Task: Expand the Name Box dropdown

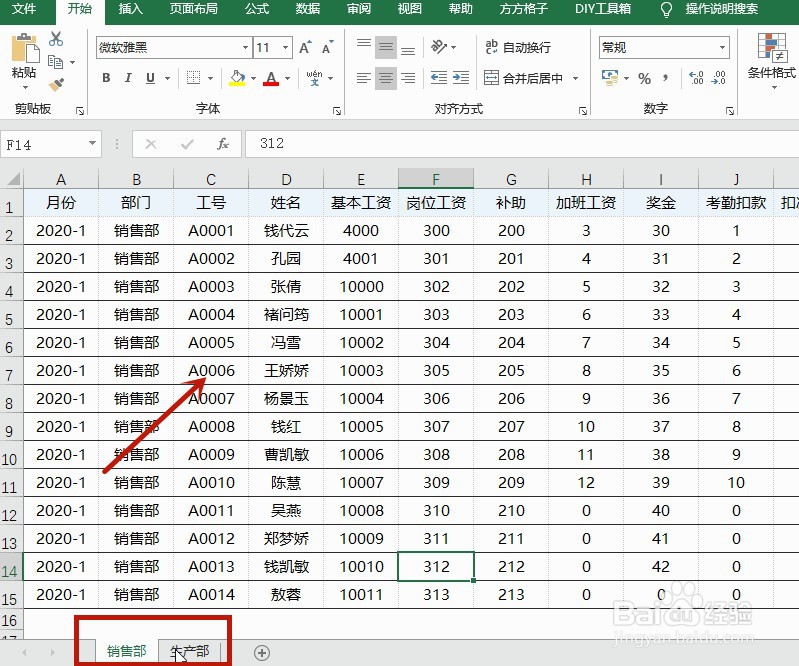Action: point(92,144)
